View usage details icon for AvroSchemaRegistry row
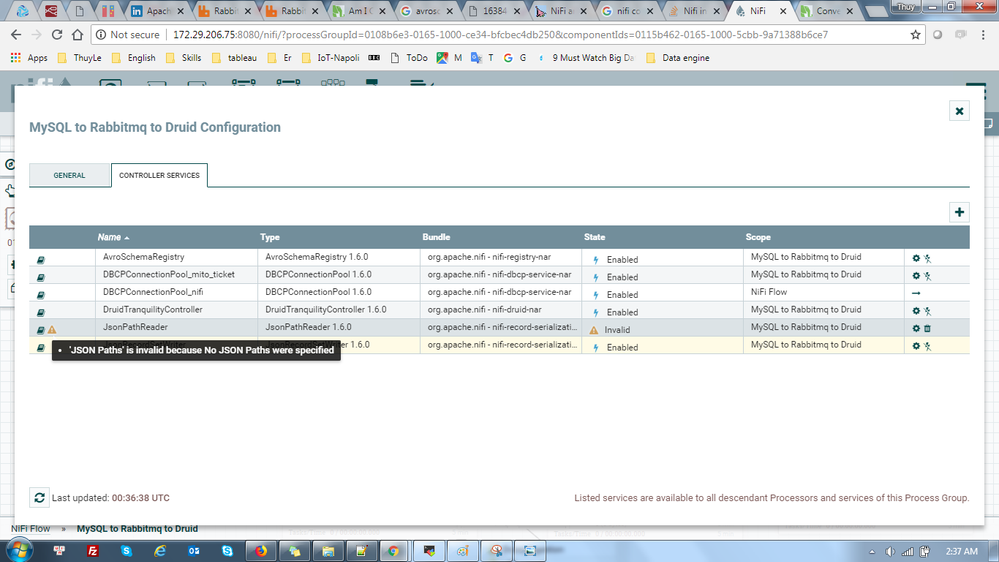 click(x=41, y=260)
